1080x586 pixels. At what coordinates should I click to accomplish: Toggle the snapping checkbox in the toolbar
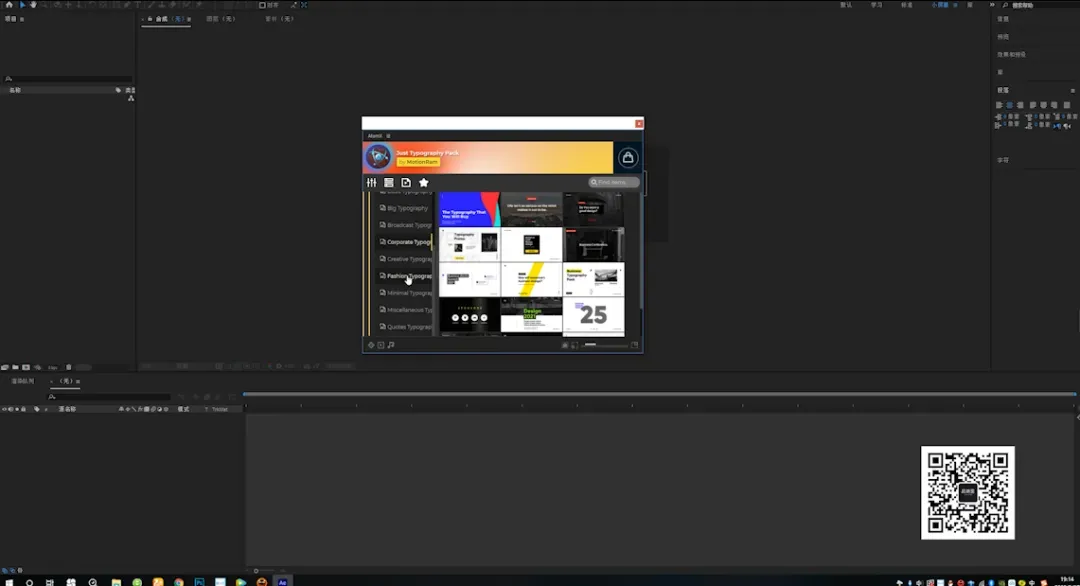click(x=262, y=5)
